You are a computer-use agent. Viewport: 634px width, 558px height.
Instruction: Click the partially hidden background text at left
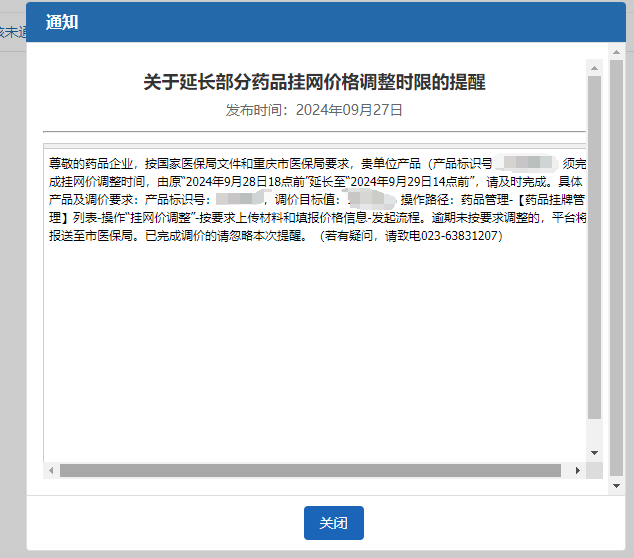tap(11, 33)
